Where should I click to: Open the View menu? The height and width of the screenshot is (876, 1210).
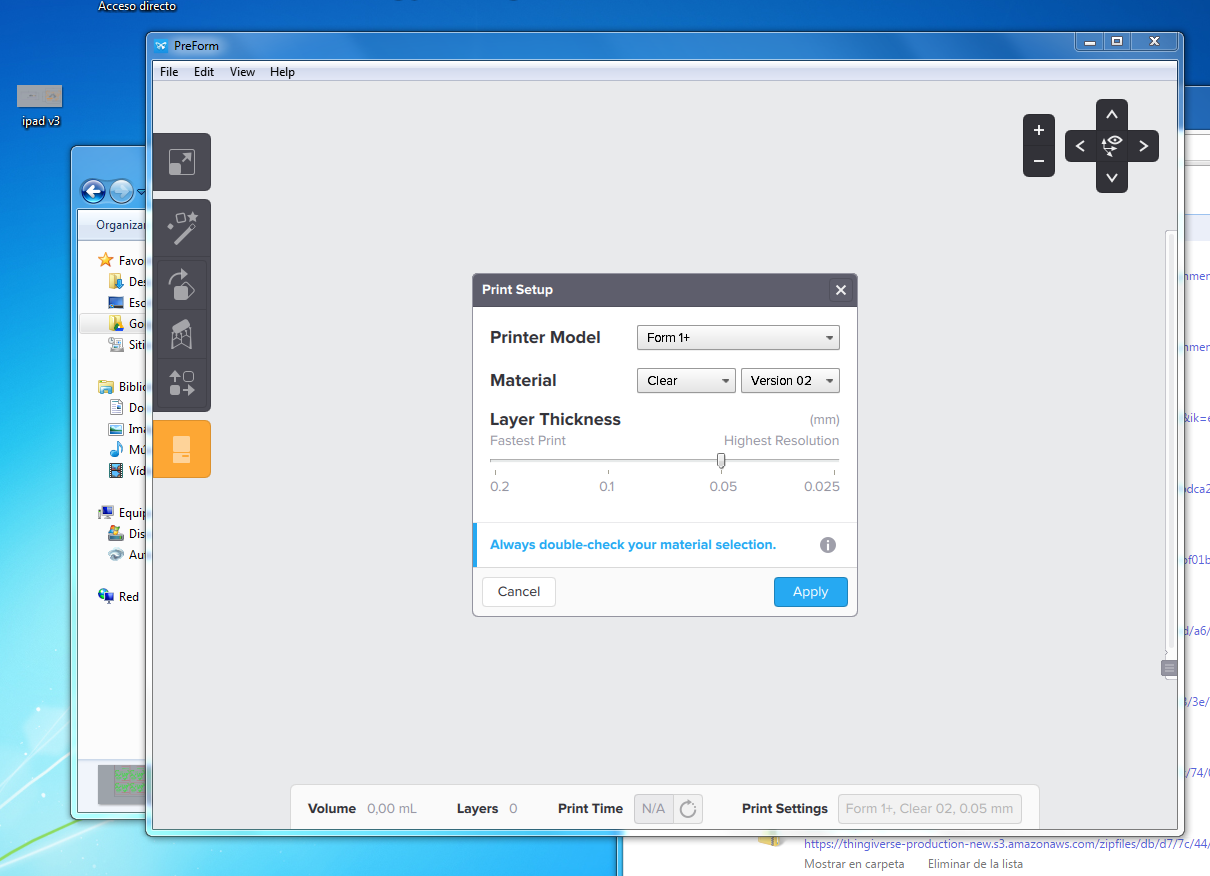tap(242, 72)
